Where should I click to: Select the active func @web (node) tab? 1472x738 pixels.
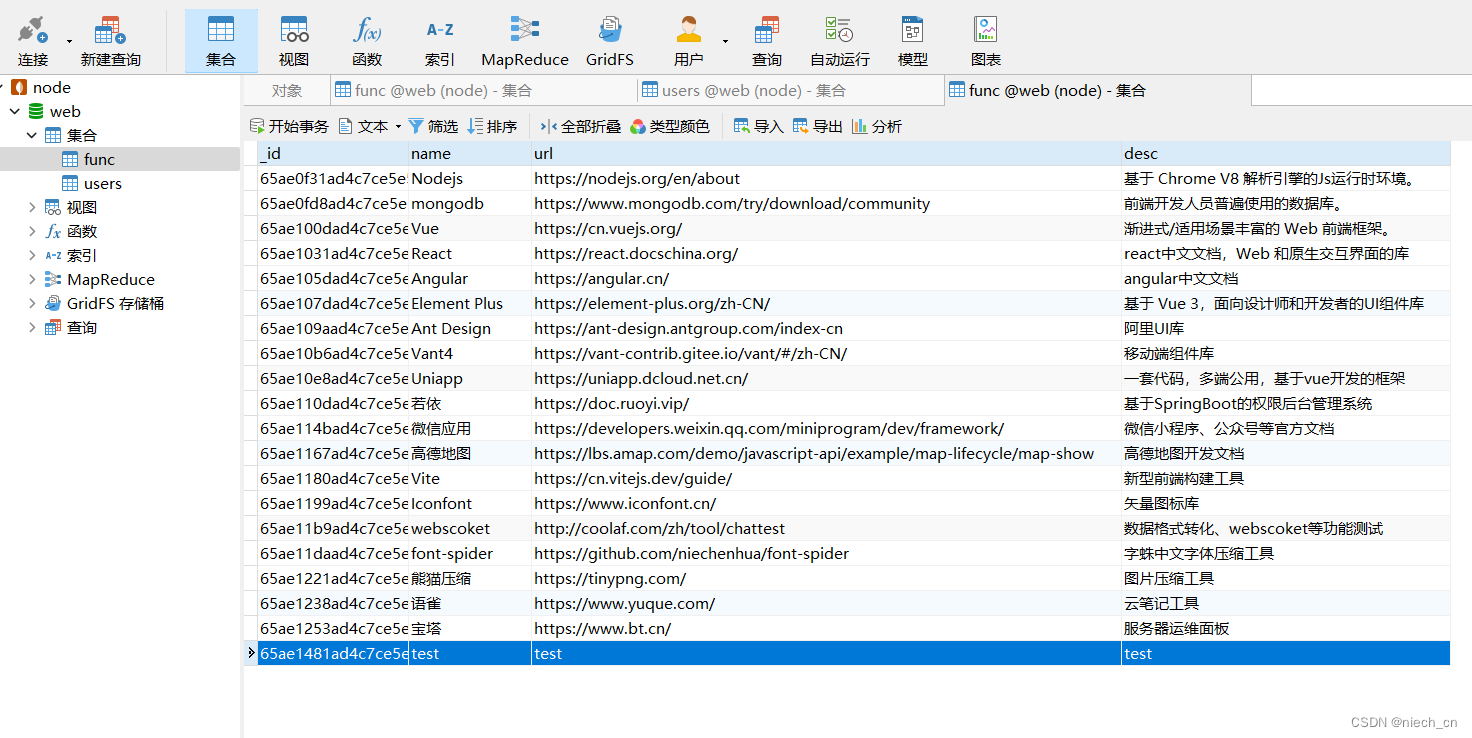pyautogui.click(x=1098, y=90)
